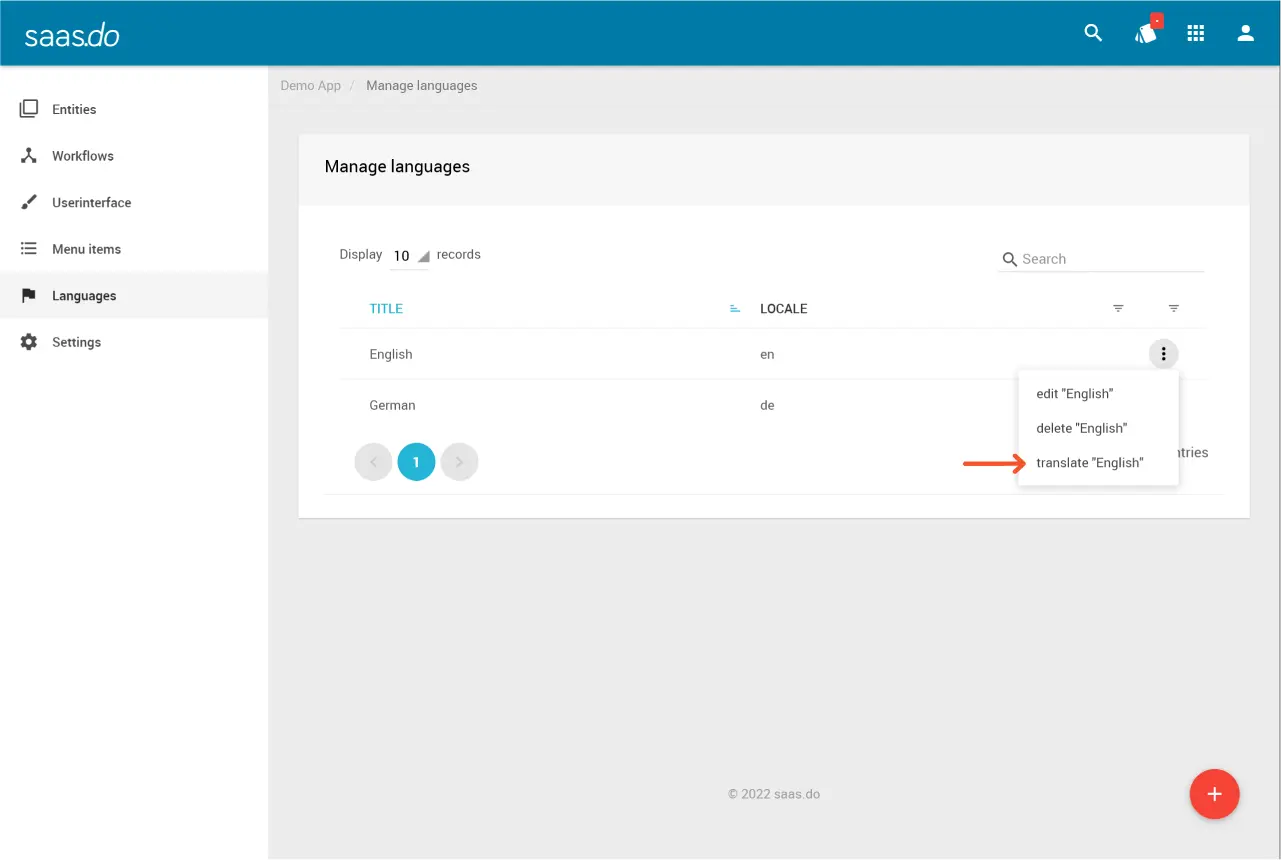The width and height of the screenshot is (1281, 860).
Task: Open Workflows from the sidebar
Action: (82, 156)
